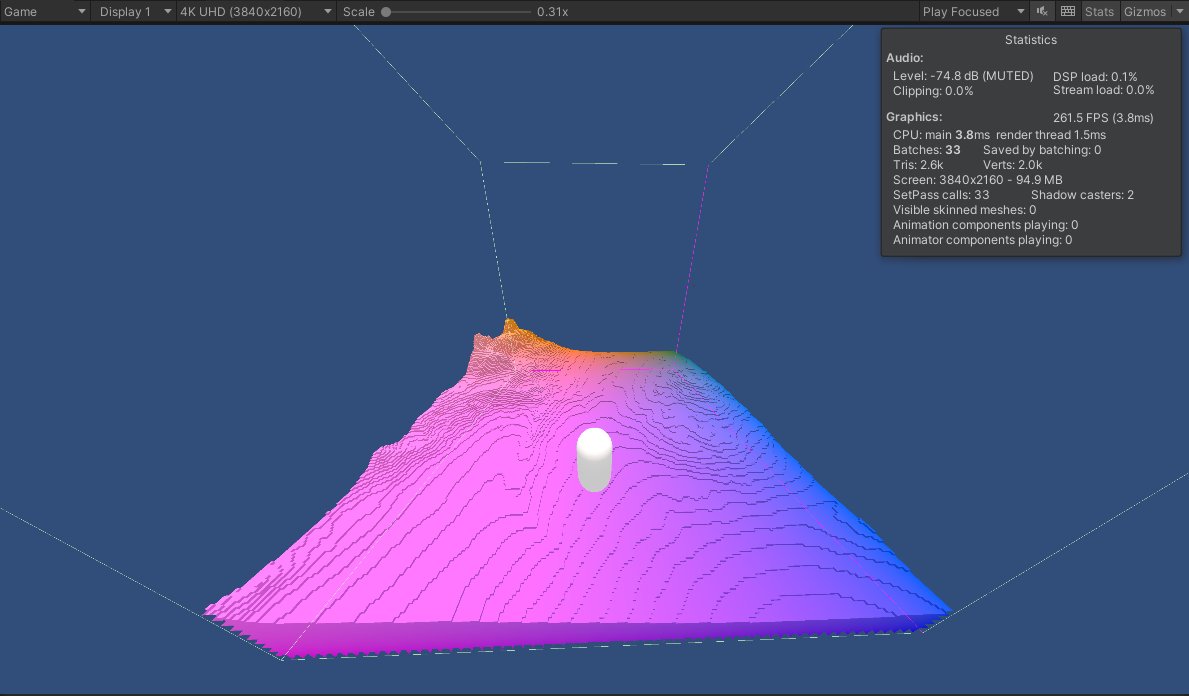Click the Verts: 2.0k statistic
The width and height of the screenshot is (1189, 696).
[1012, 165]
